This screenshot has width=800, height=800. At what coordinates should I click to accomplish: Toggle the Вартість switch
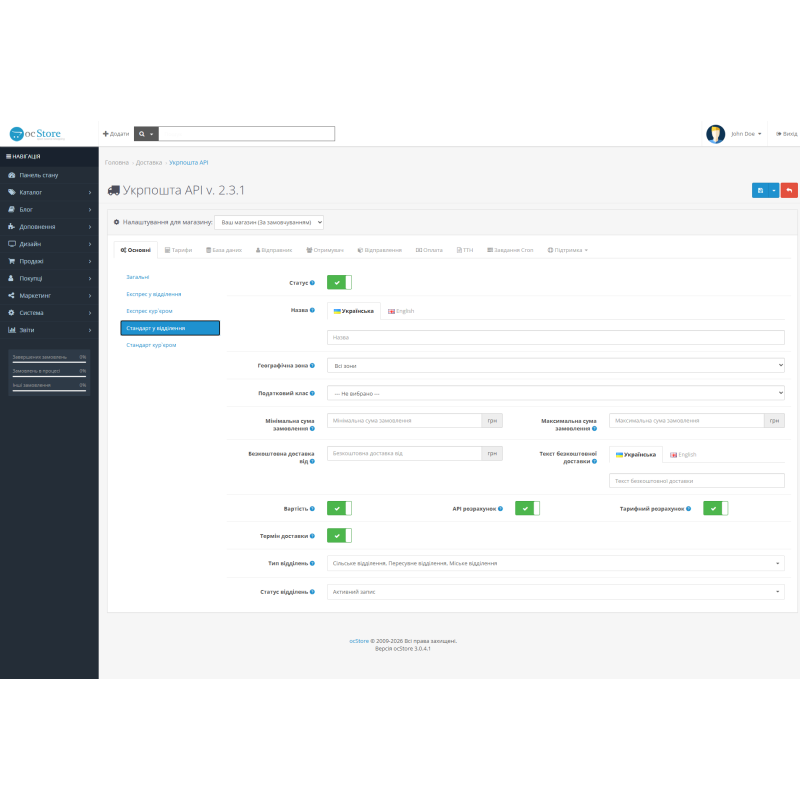pos(339,508)
